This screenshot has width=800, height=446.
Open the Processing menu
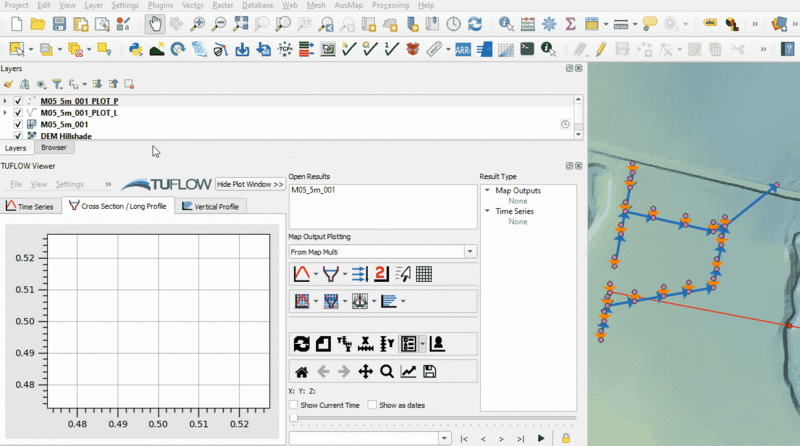click(x=389, y=5)
